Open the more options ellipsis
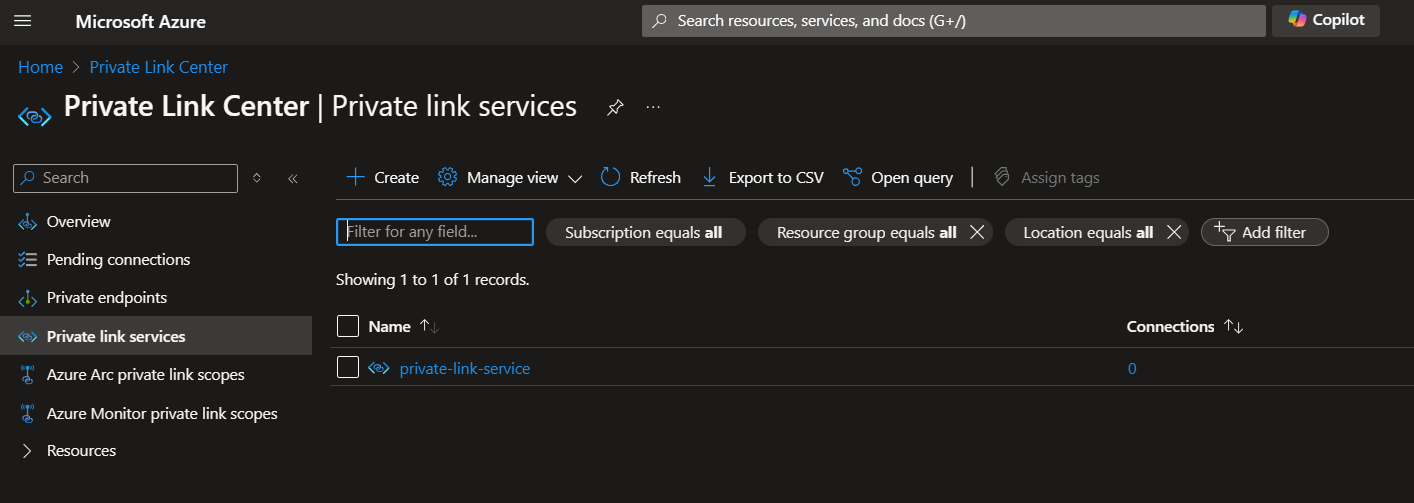 pos(653,107)
